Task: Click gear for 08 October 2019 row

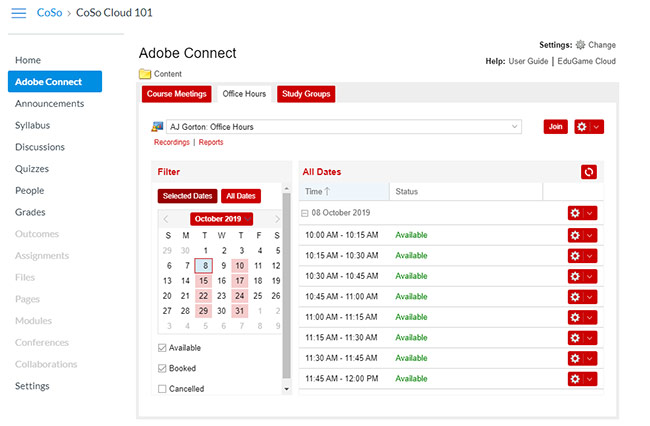Action: (575, 213)
